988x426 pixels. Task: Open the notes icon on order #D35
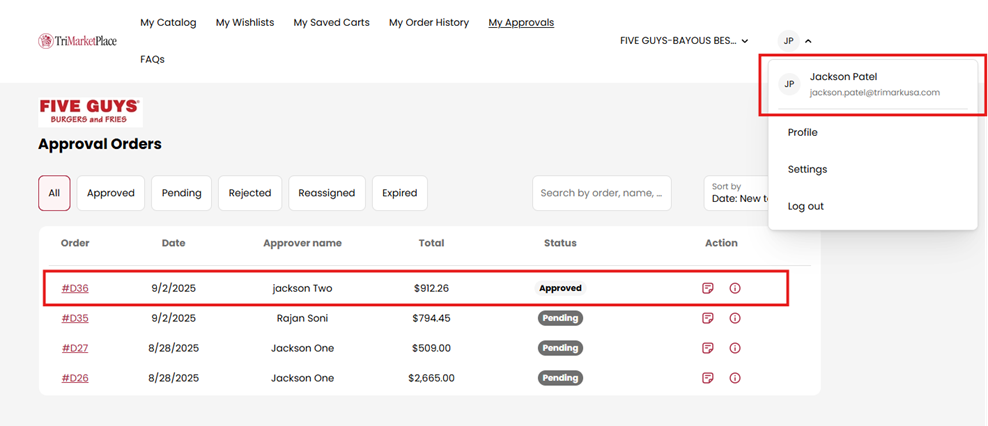coord(708,318)
